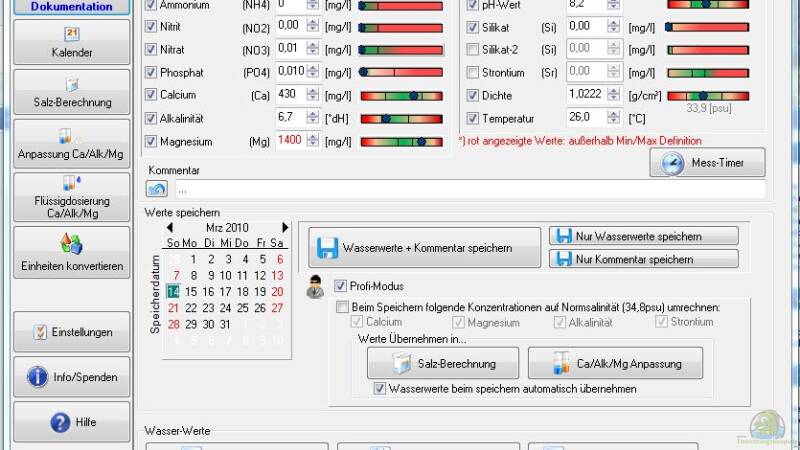
Task: Start the Mess-Timer
Action: 707,163
